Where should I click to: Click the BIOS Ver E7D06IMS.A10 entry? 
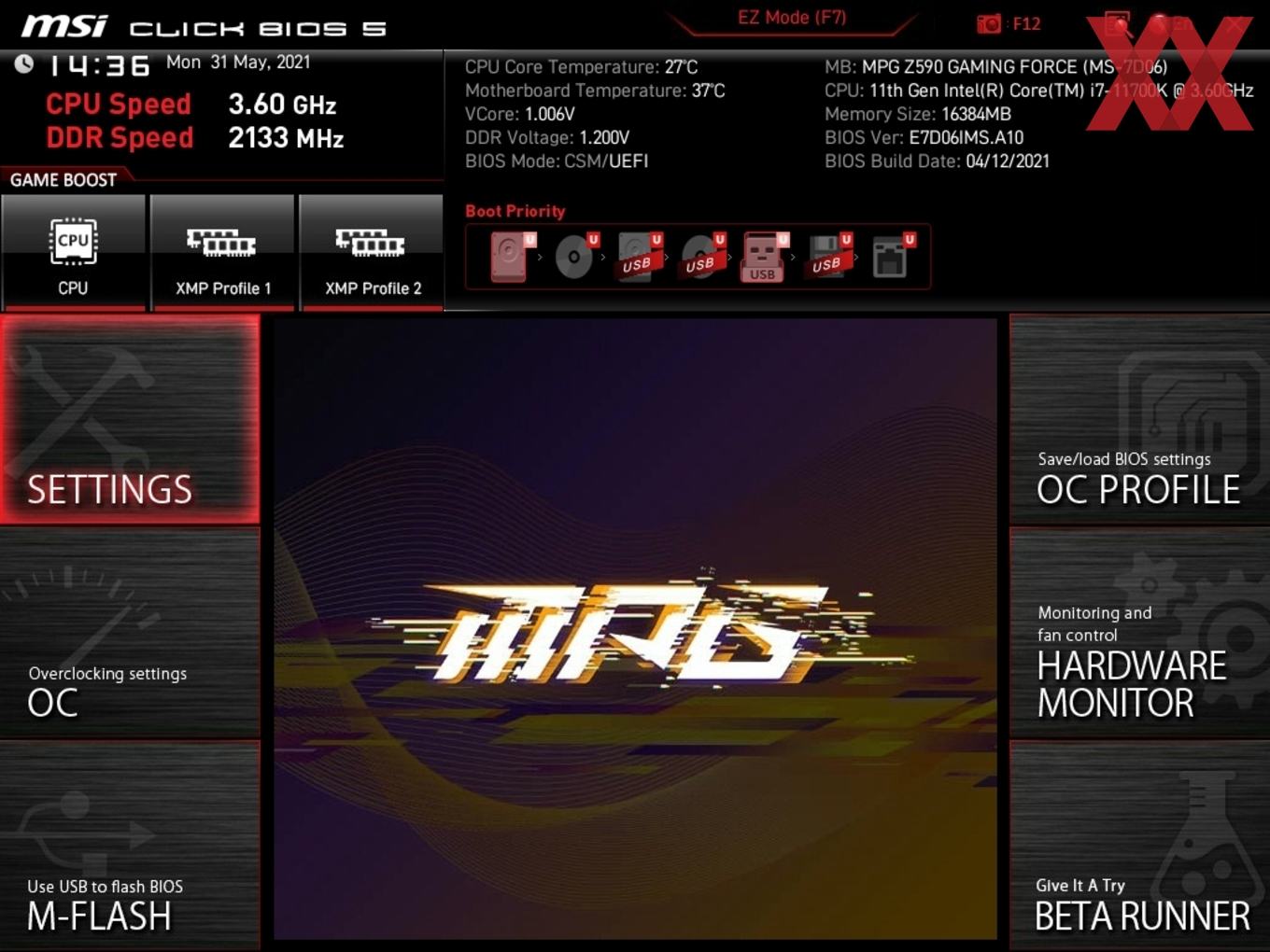924,137
